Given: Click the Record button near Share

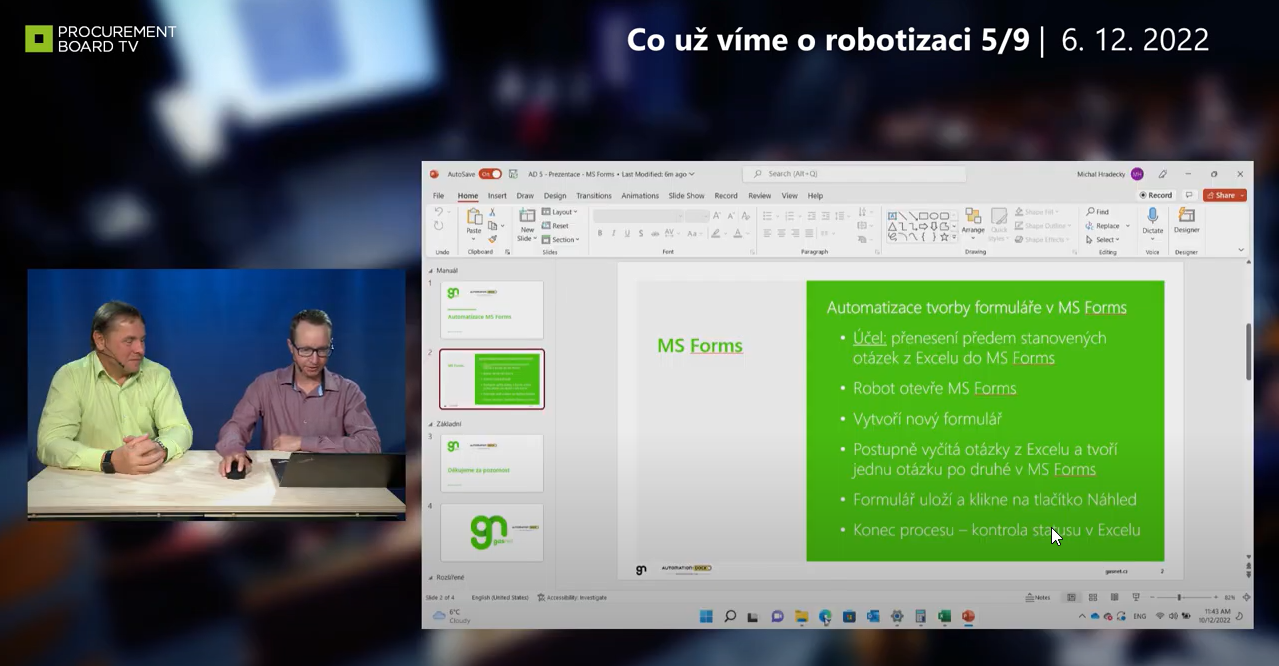Looking at the screenshot, I should tap(1156, 195).
